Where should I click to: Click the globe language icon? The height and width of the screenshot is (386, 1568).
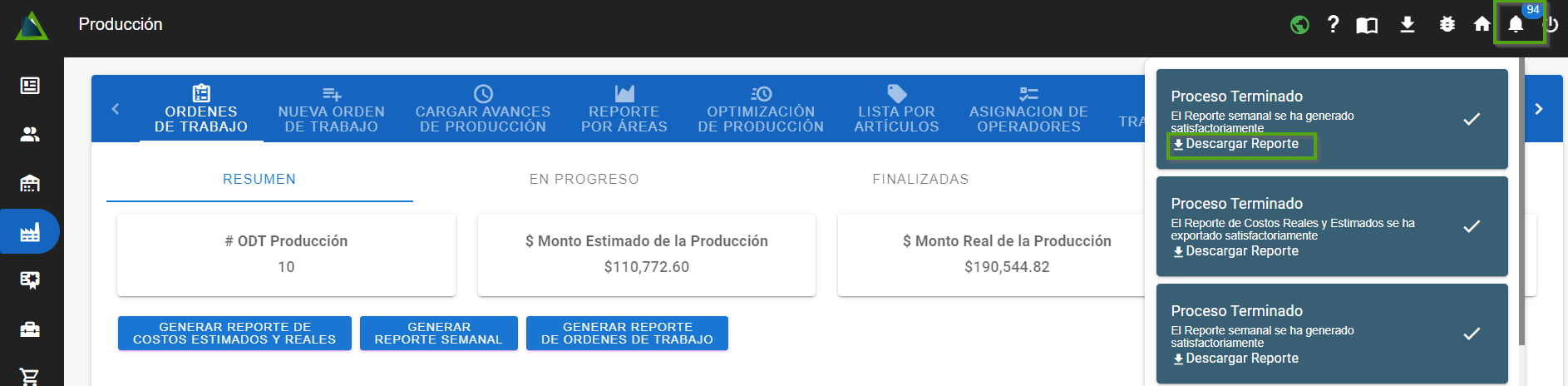(x=1299, y=25)
